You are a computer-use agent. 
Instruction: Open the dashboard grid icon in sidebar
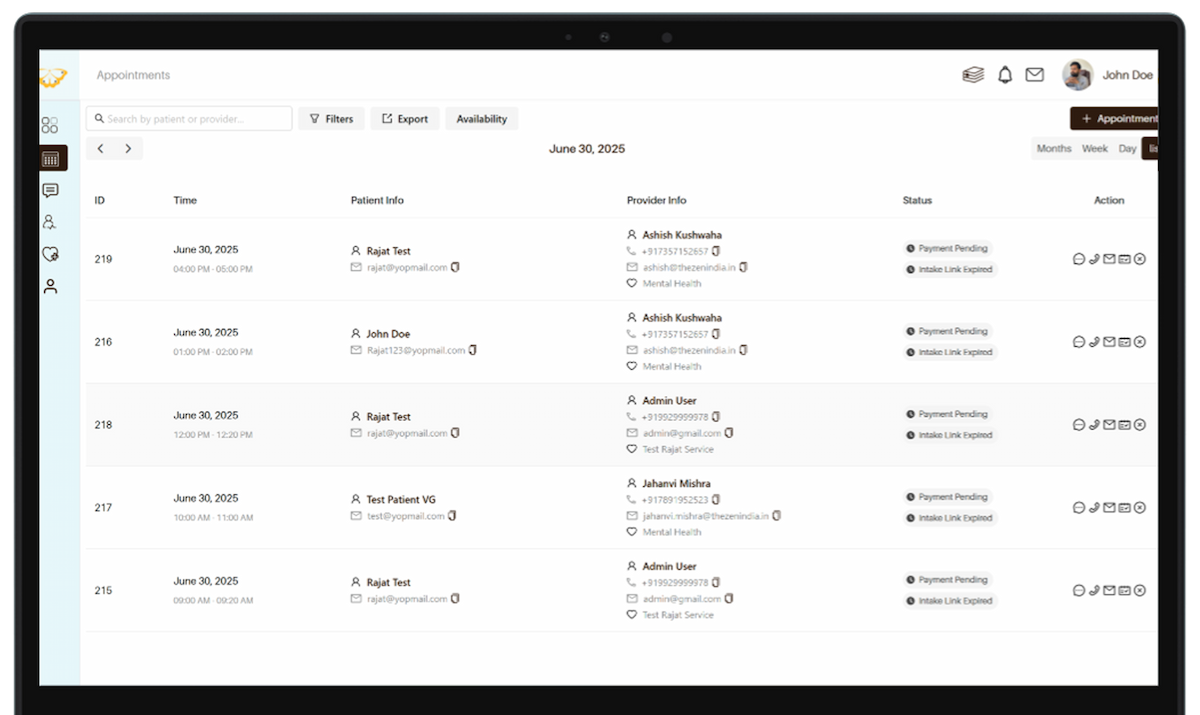coord(50,126)
